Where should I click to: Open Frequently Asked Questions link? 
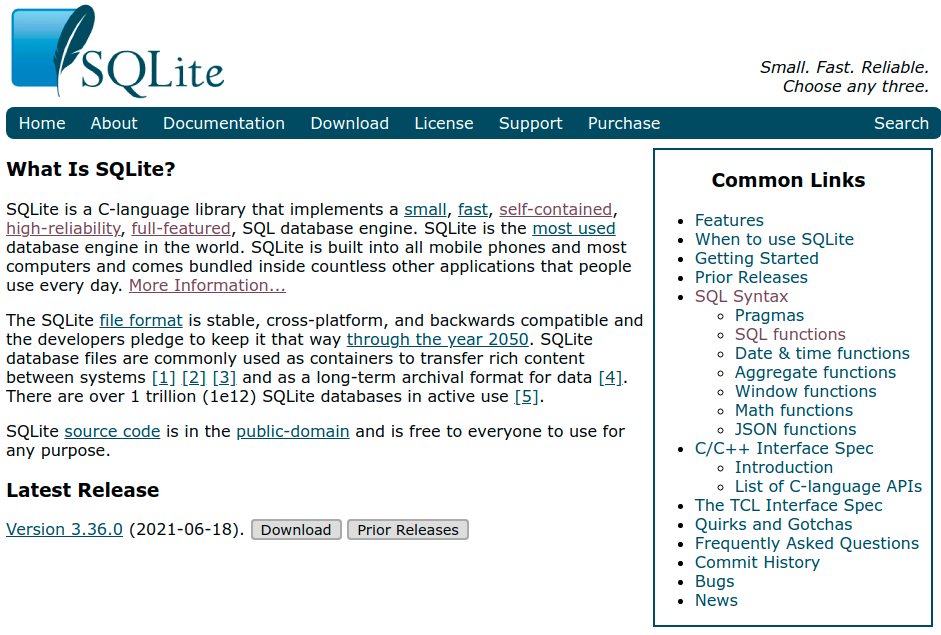(x=807, y=544)
